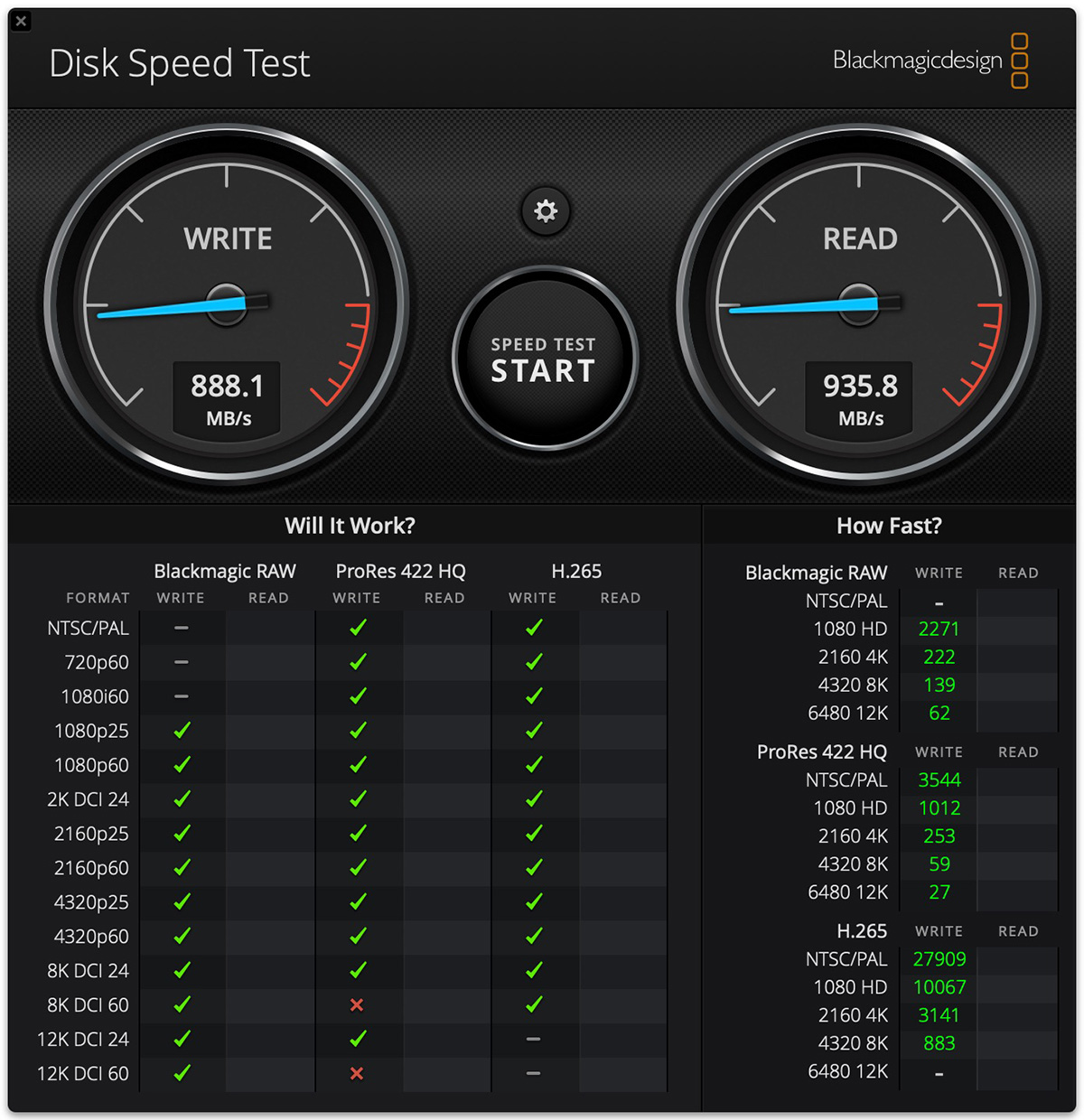The image size is (1084, 1120).
Task: Close the Disk Speed Test window
Action: pyautogui.click(x=22, y=21)
